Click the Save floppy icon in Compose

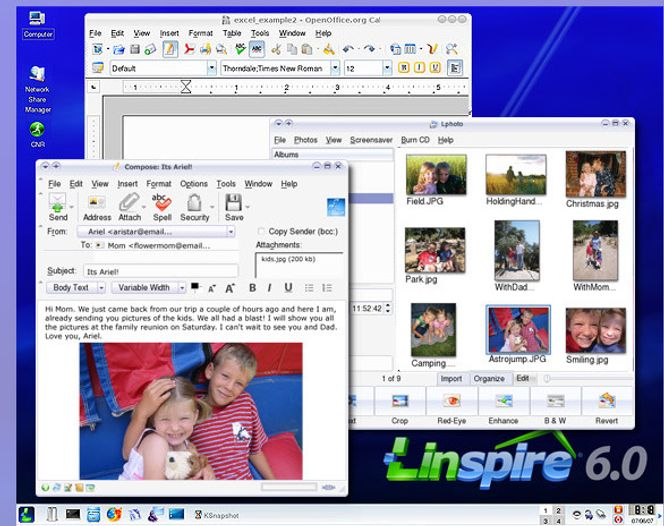click(233, 202)
